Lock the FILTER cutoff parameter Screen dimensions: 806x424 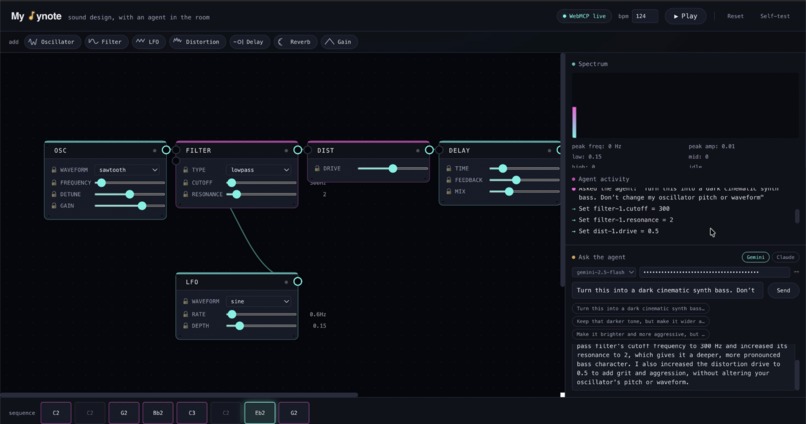pos(186,182)
